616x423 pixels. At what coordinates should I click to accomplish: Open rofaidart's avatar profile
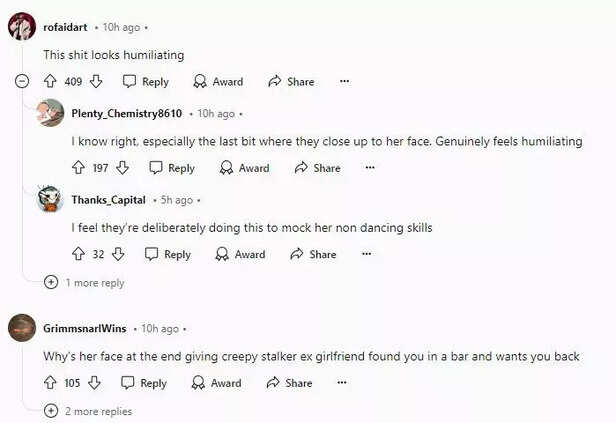pos(21,27)
